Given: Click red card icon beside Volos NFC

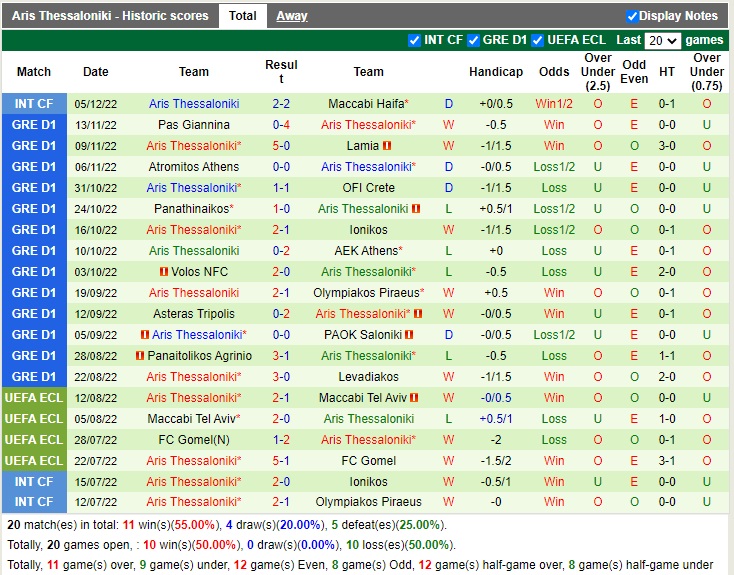Looking at the screenshot, I should click(x=163, y=272).
